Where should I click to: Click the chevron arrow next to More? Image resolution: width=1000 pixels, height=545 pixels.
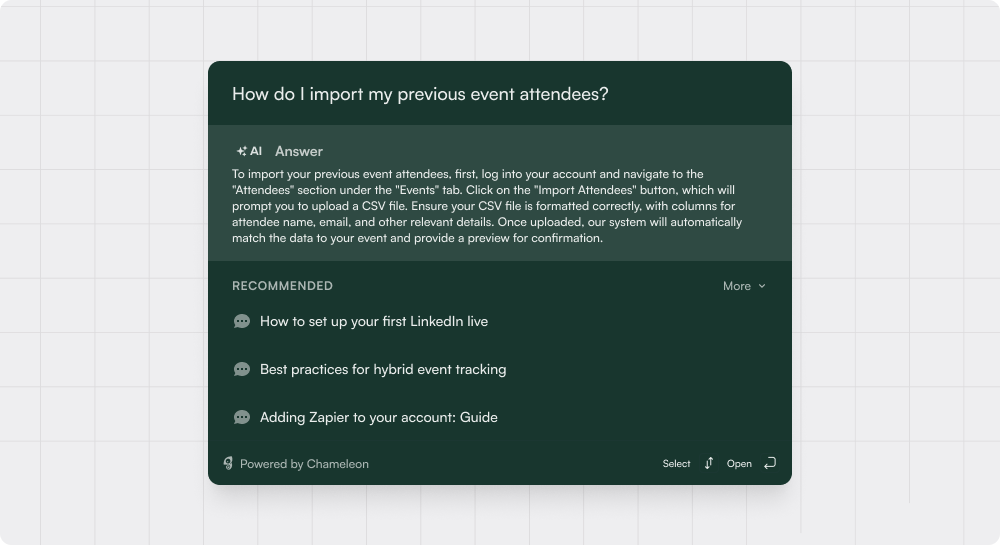pyautogui.click(x=761, y=286)
